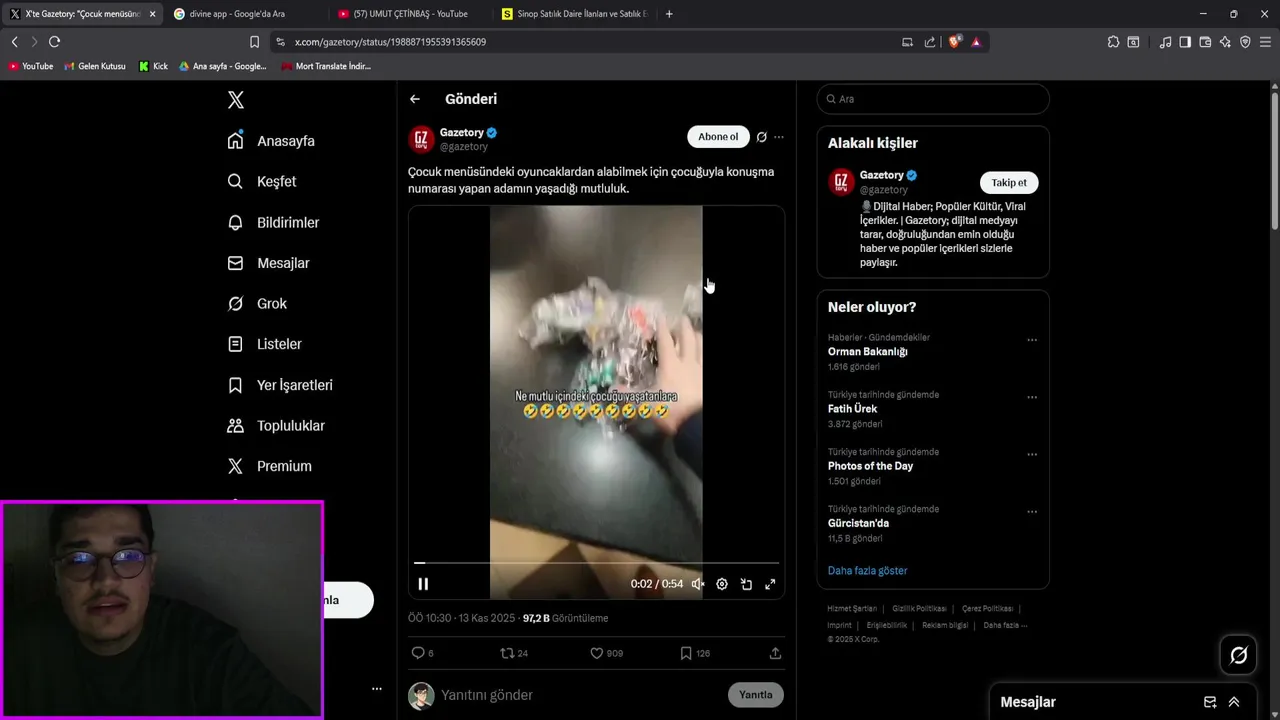Screen dimensions: 1280x720
Task: Reload the page
Action: tap(54, 42)
